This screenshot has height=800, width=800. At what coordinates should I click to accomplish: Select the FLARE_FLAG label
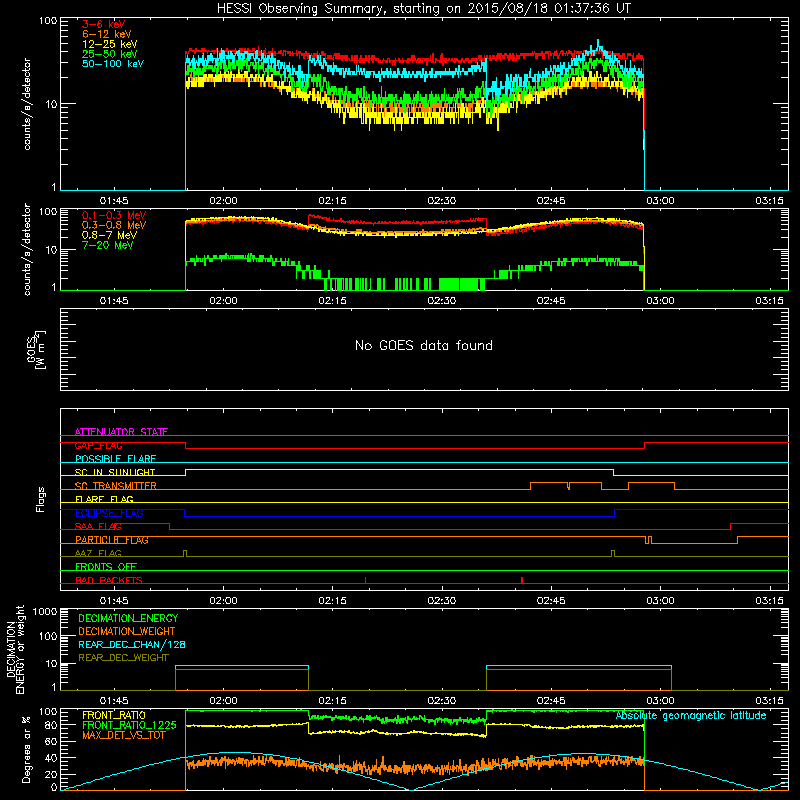click(x=104, y=499)
